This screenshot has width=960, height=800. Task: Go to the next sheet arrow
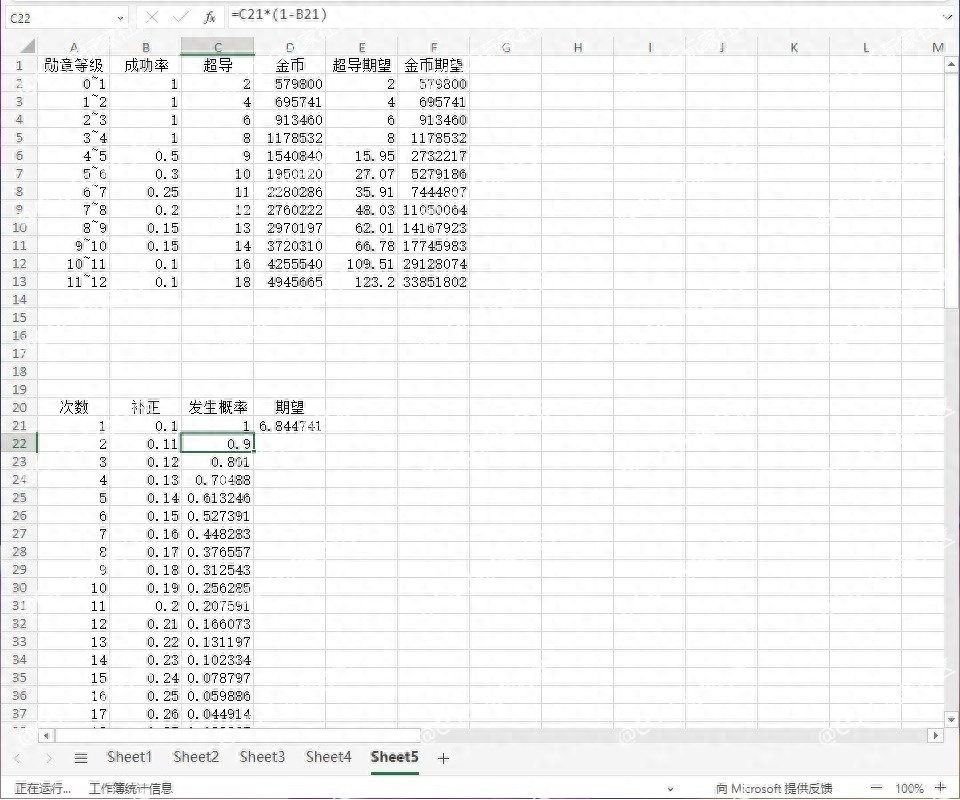(x=49, y=758)
